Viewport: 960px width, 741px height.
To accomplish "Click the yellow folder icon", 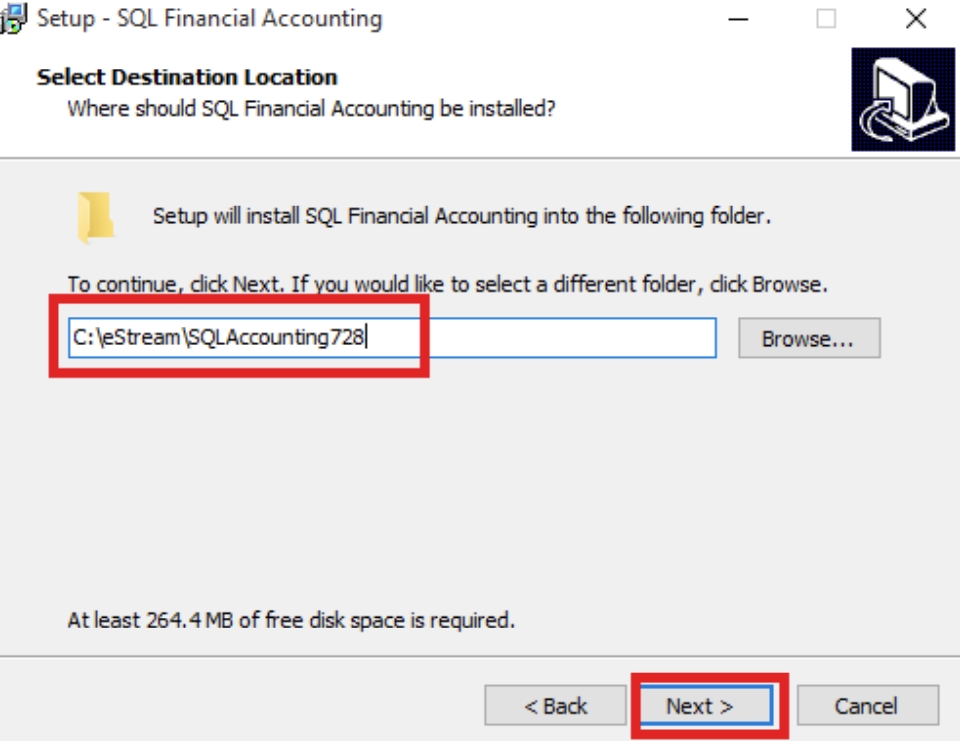I will [x=95, y=217].
